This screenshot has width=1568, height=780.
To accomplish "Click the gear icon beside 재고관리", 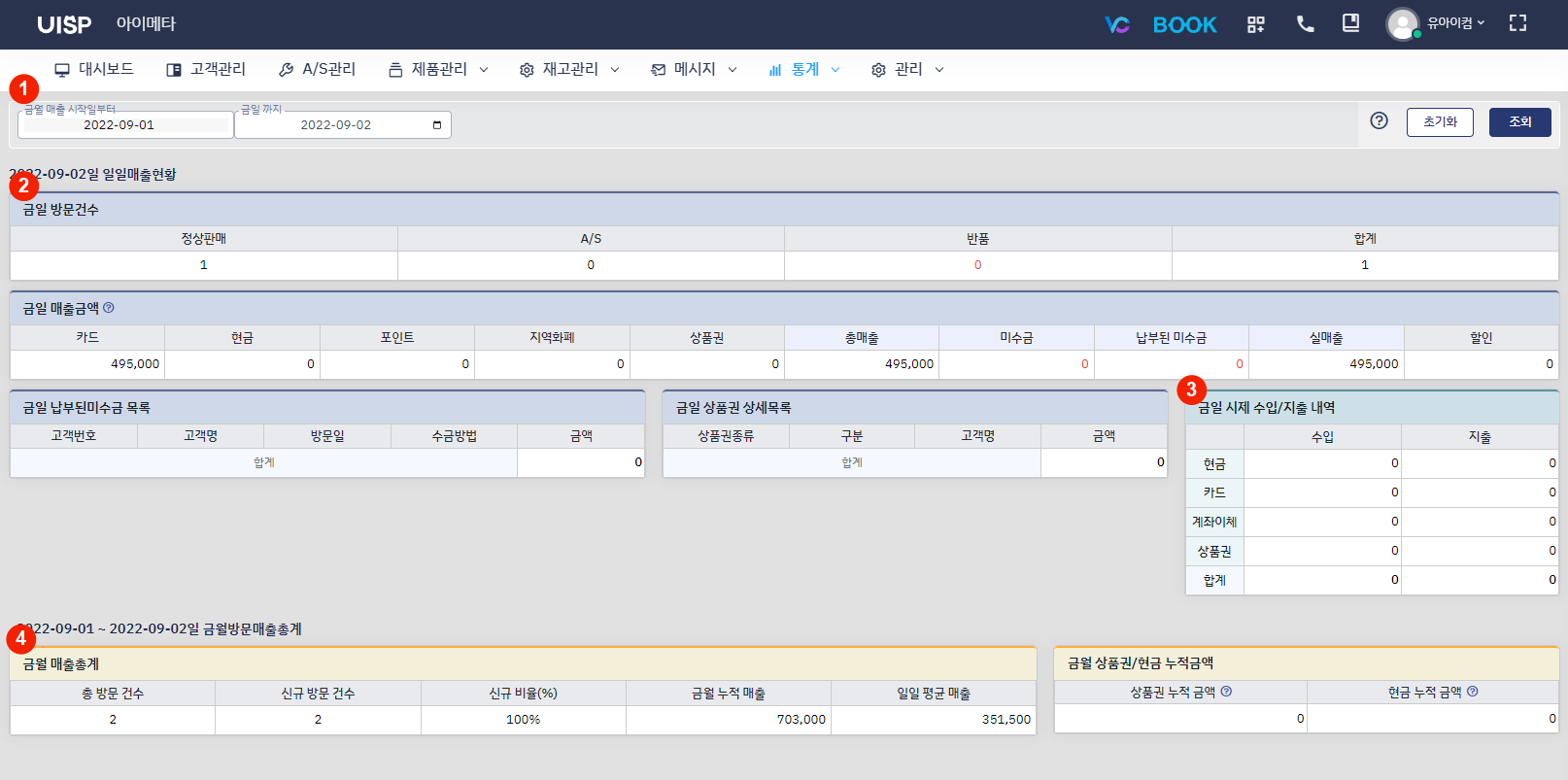I will tap(527, 70).
